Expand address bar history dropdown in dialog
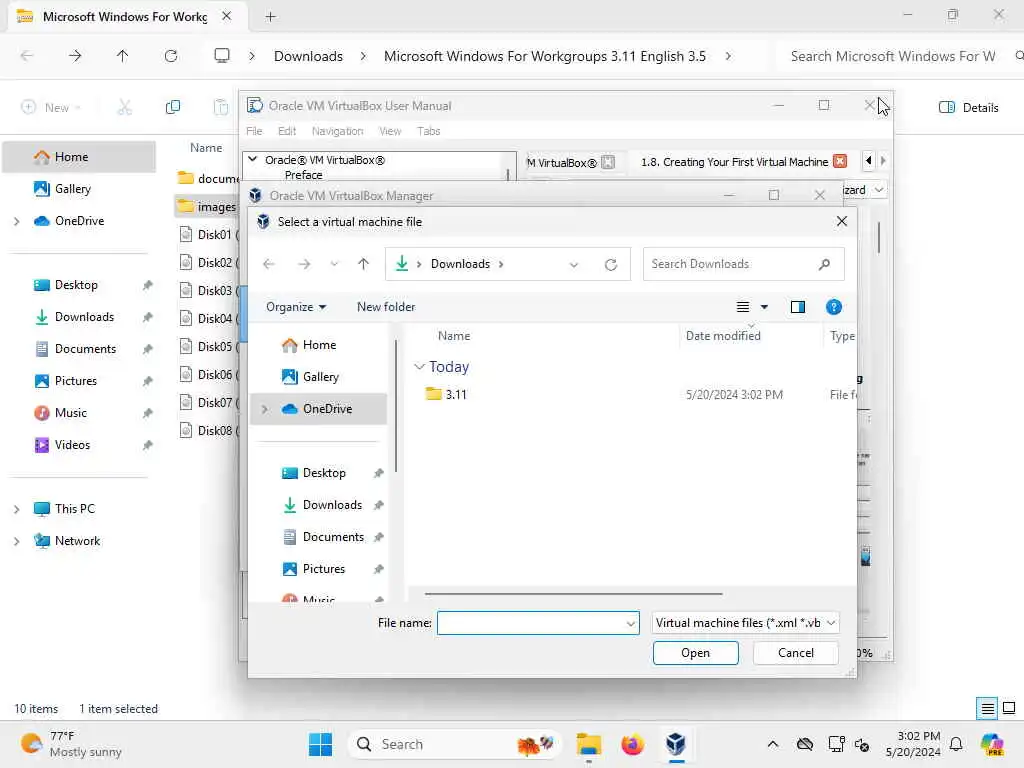 tap(573, 264)
